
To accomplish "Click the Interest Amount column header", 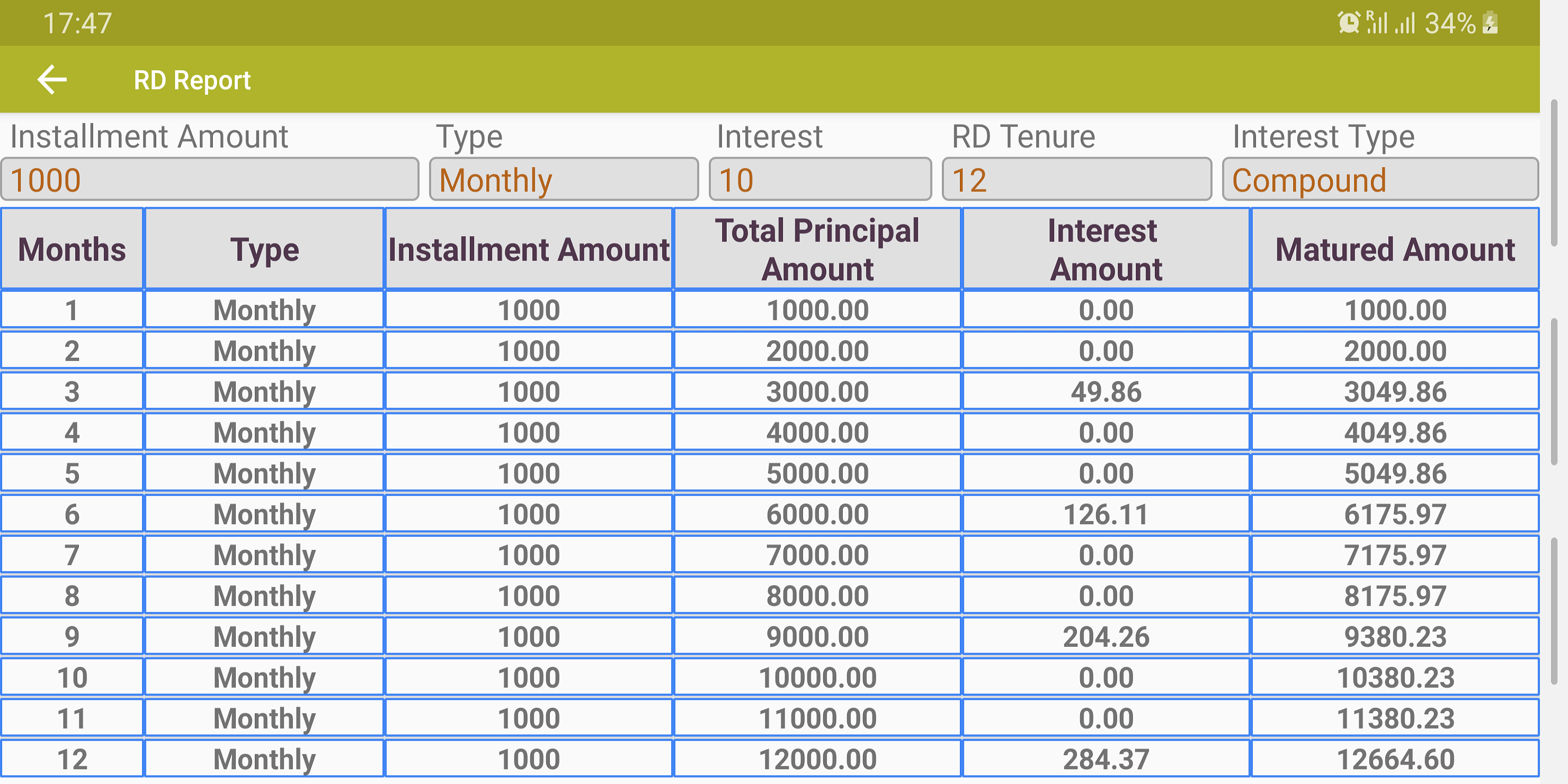I will 1106,249.
